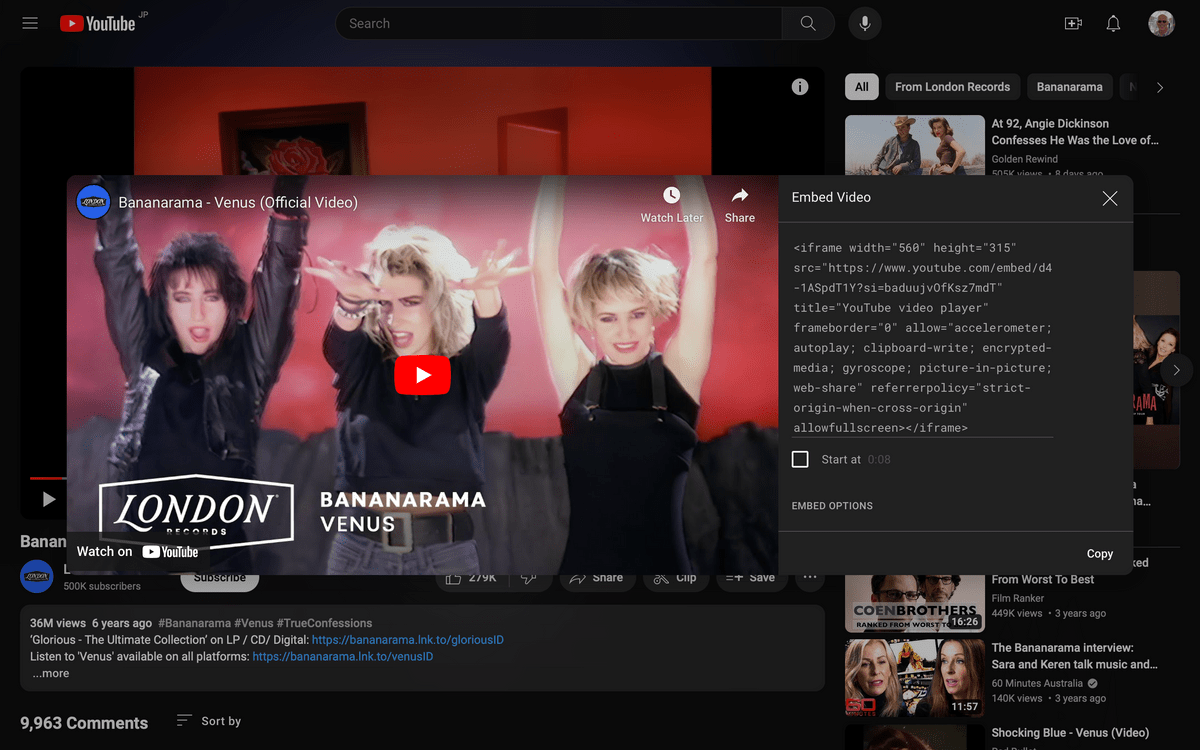The image size is (1200, 750).
Task: Open the Angie Dickinson video thumbnail
Action: tap(914, 146)
